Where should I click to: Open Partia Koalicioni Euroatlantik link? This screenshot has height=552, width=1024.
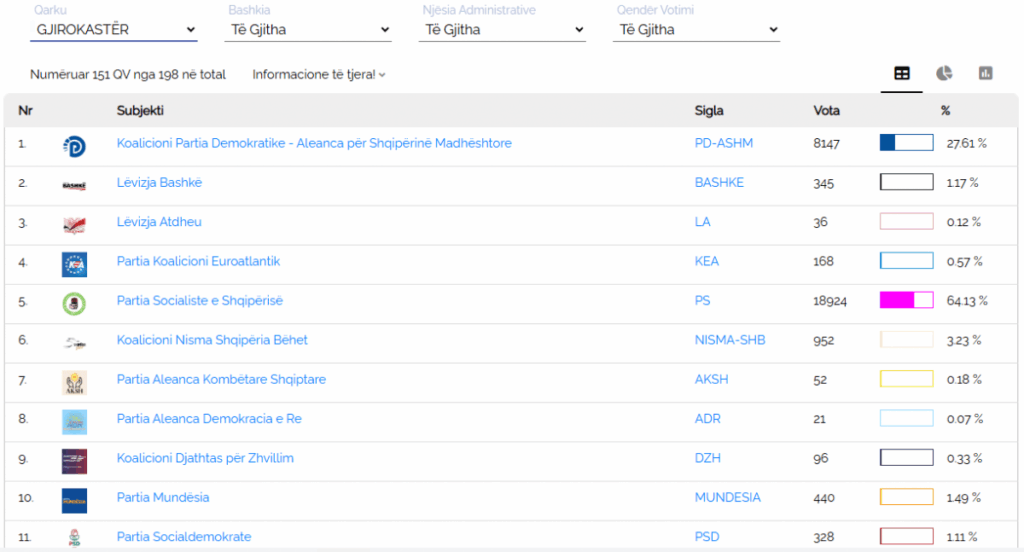pos(198,261)
